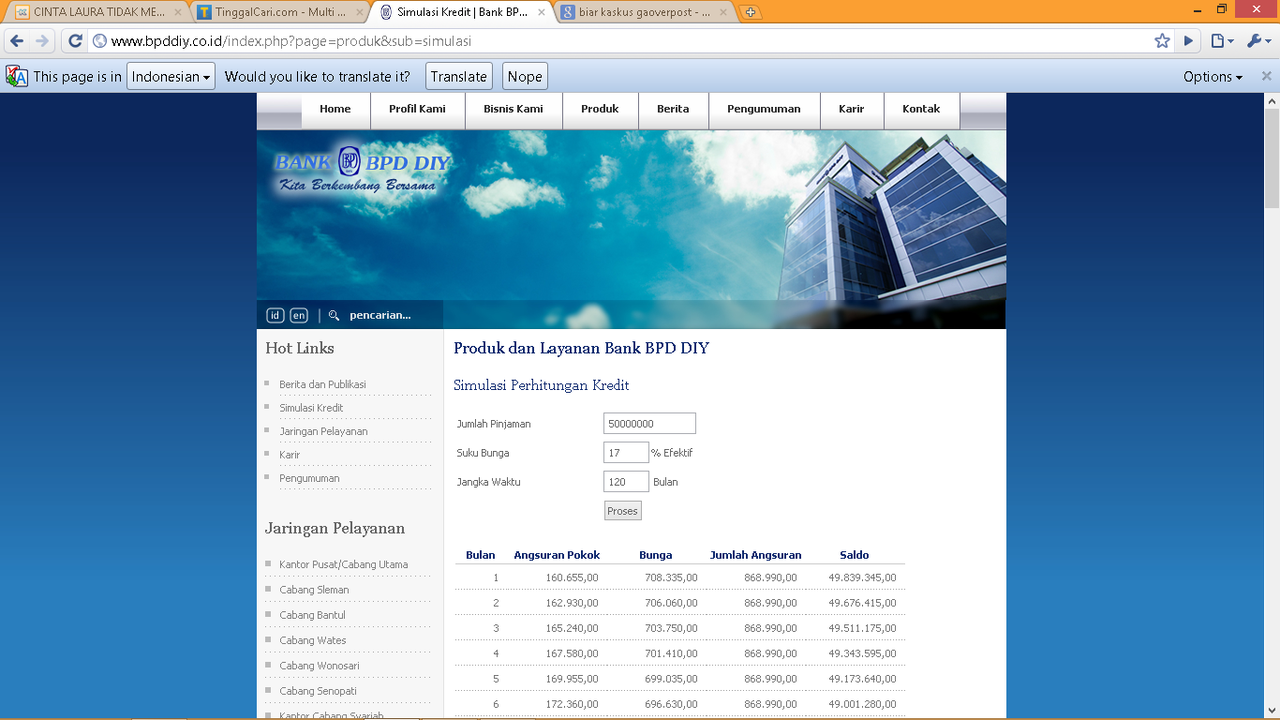
Task: Click the browser forward arrow
Action: point(42,41)
